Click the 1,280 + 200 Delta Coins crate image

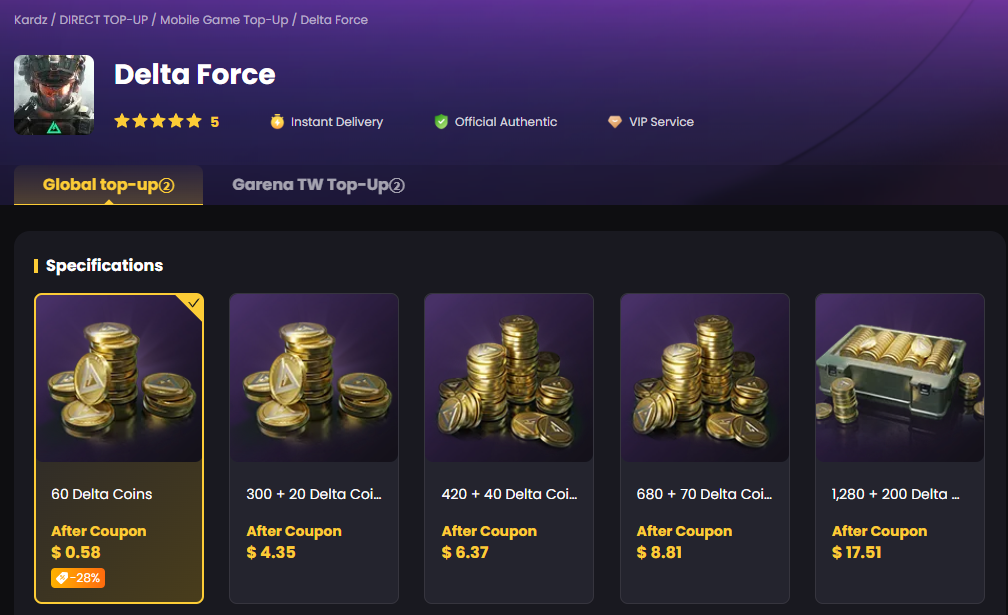[899, 378]
